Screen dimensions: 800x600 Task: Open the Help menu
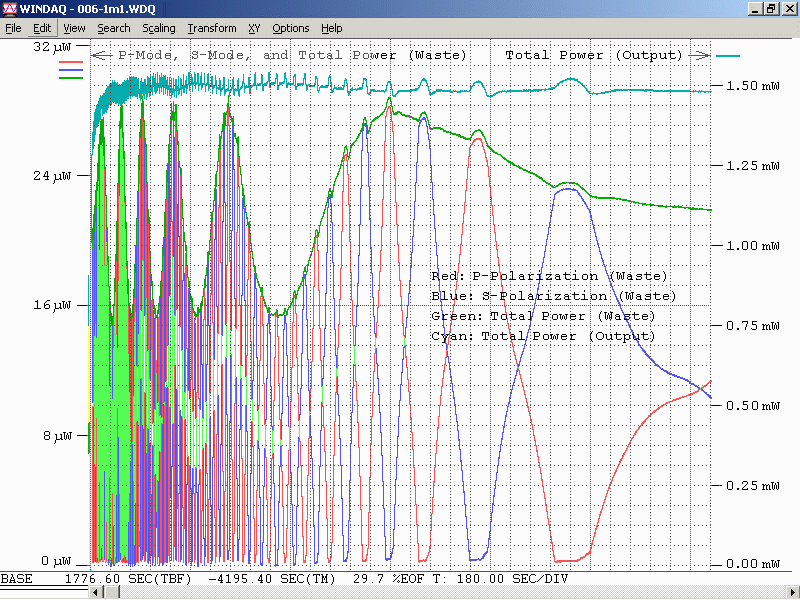[332, 28]
